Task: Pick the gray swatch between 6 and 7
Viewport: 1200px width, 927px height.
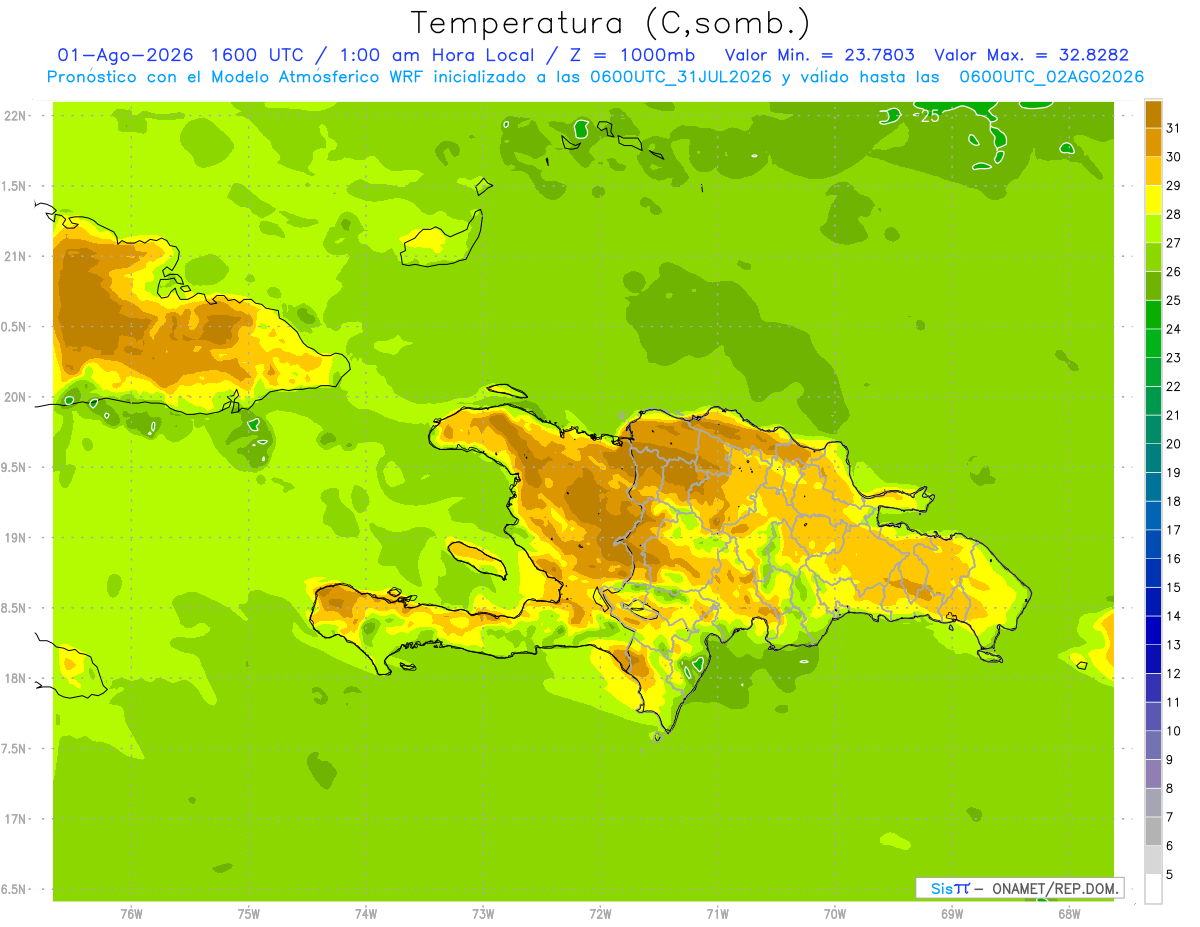Action: coord(1153,832)
